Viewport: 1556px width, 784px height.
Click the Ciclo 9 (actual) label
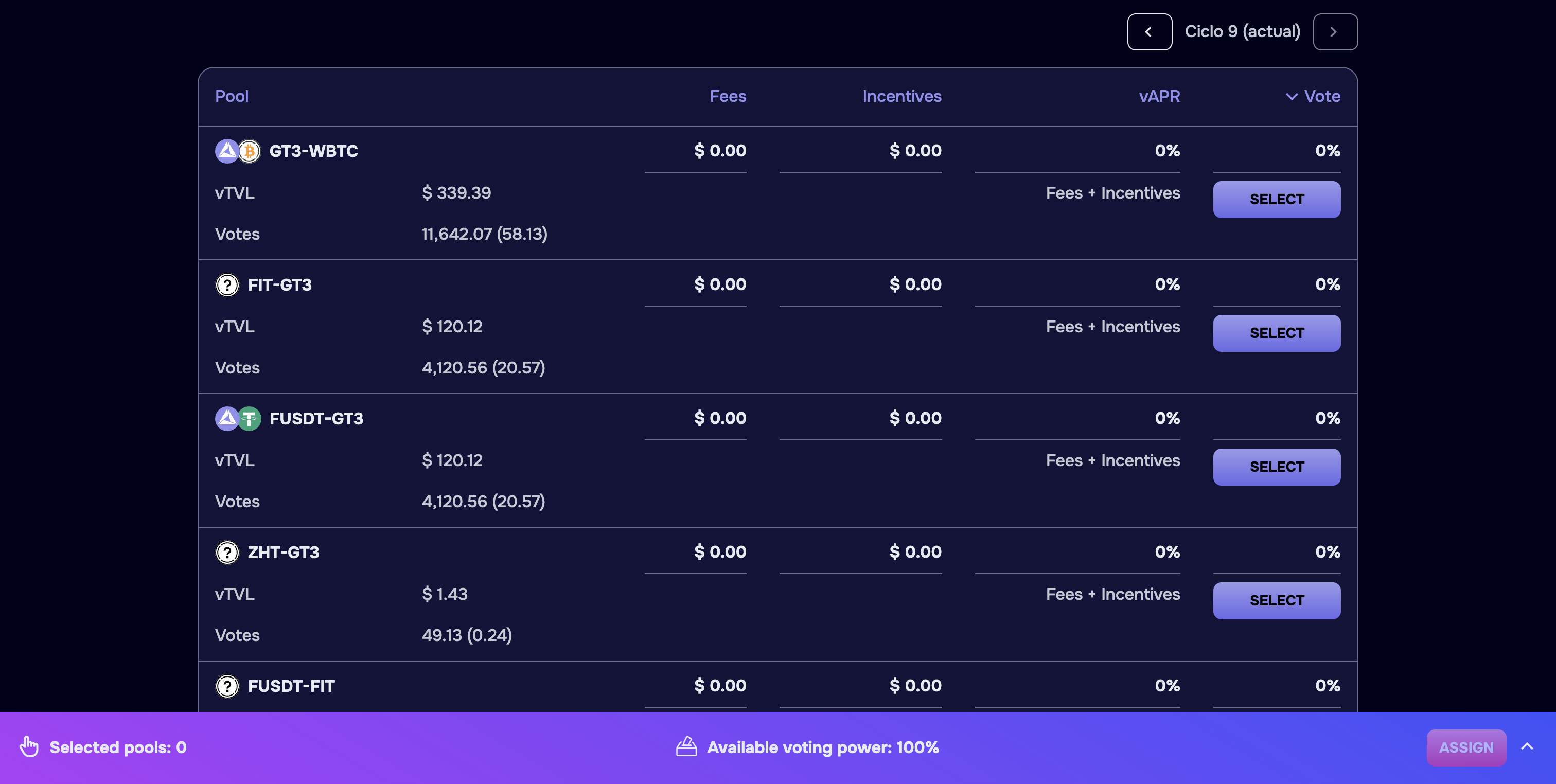point(1243,32)
